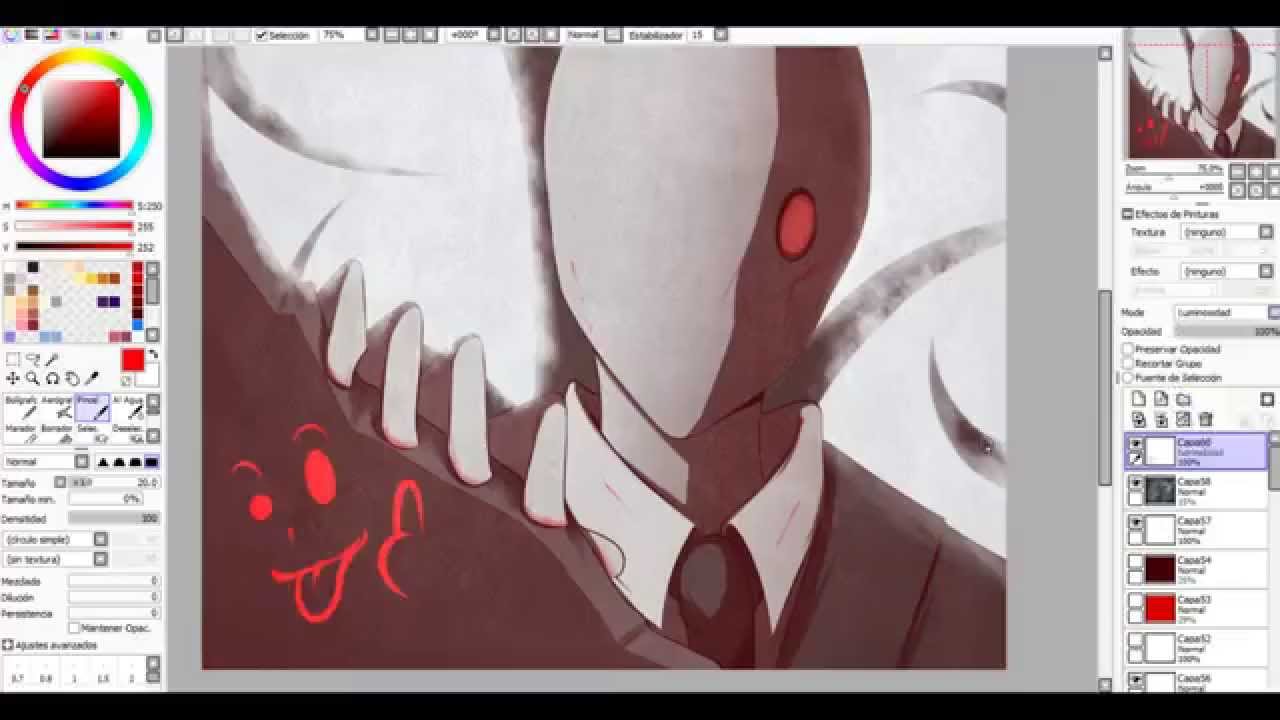1280x720 pixels.
Task: Merge layer down icon in layer panel
Action: (x=1161, y=420)
